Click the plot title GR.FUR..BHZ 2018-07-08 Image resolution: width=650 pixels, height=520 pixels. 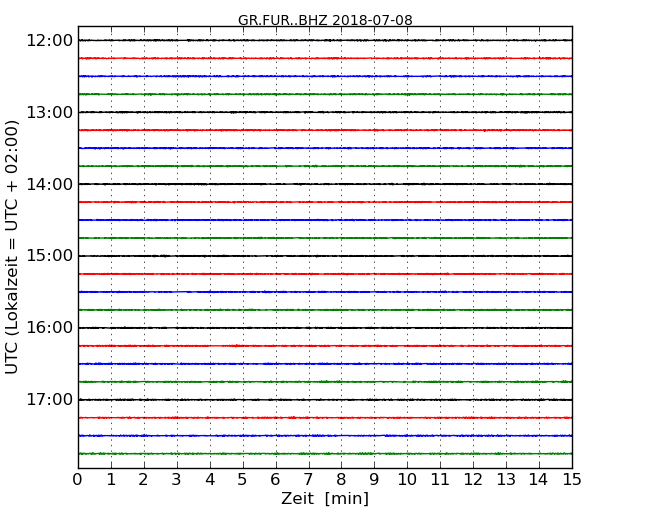pyautogui.click(x=325, y=20)
